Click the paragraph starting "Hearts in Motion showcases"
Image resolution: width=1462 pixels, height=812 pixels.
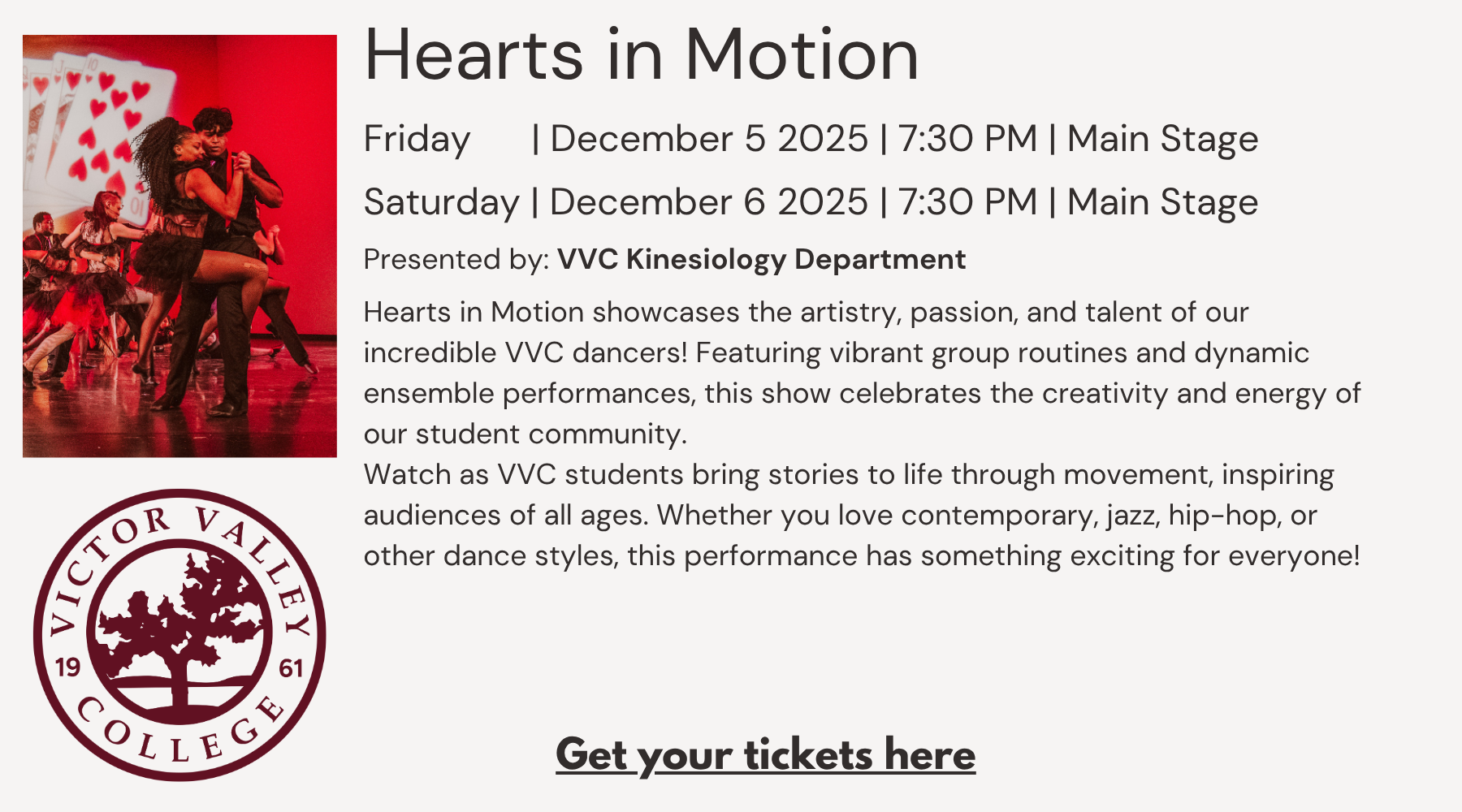click(x=861, y=373)
